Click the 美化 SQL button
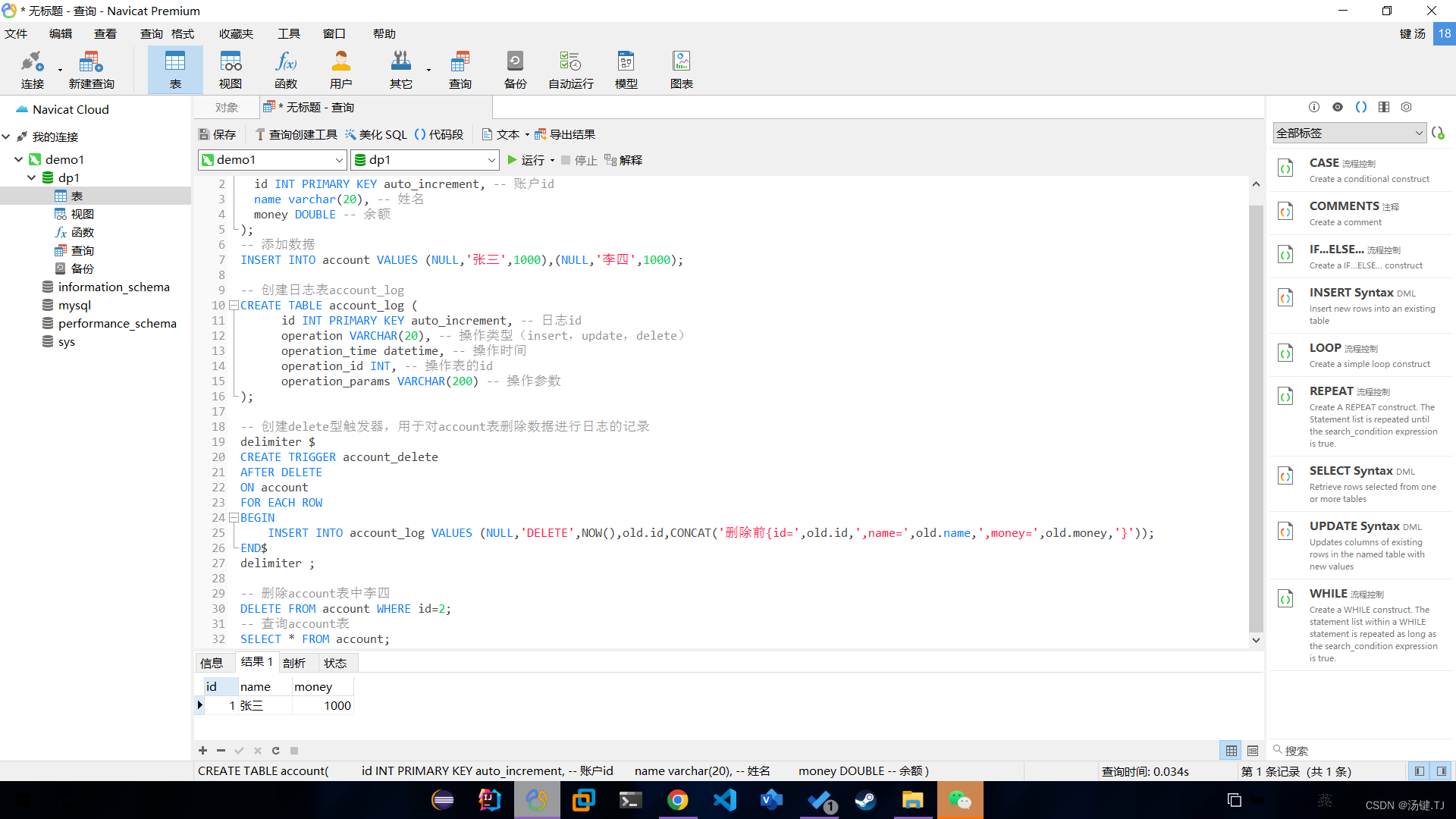The height and width of the screenshot is (819, 1456). point(376,134)
